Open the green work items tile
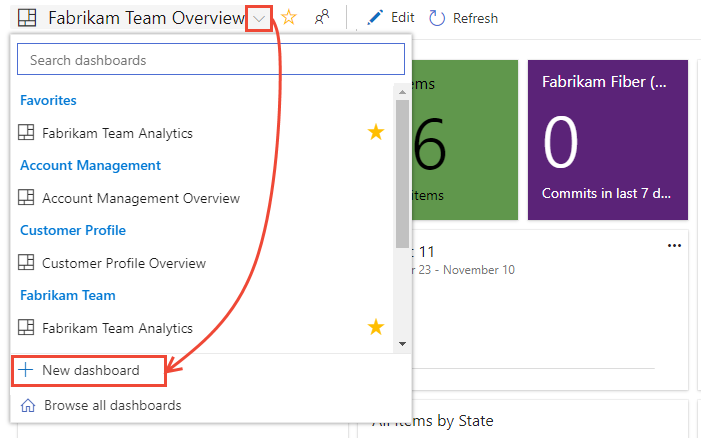 [x=465, y=140]
